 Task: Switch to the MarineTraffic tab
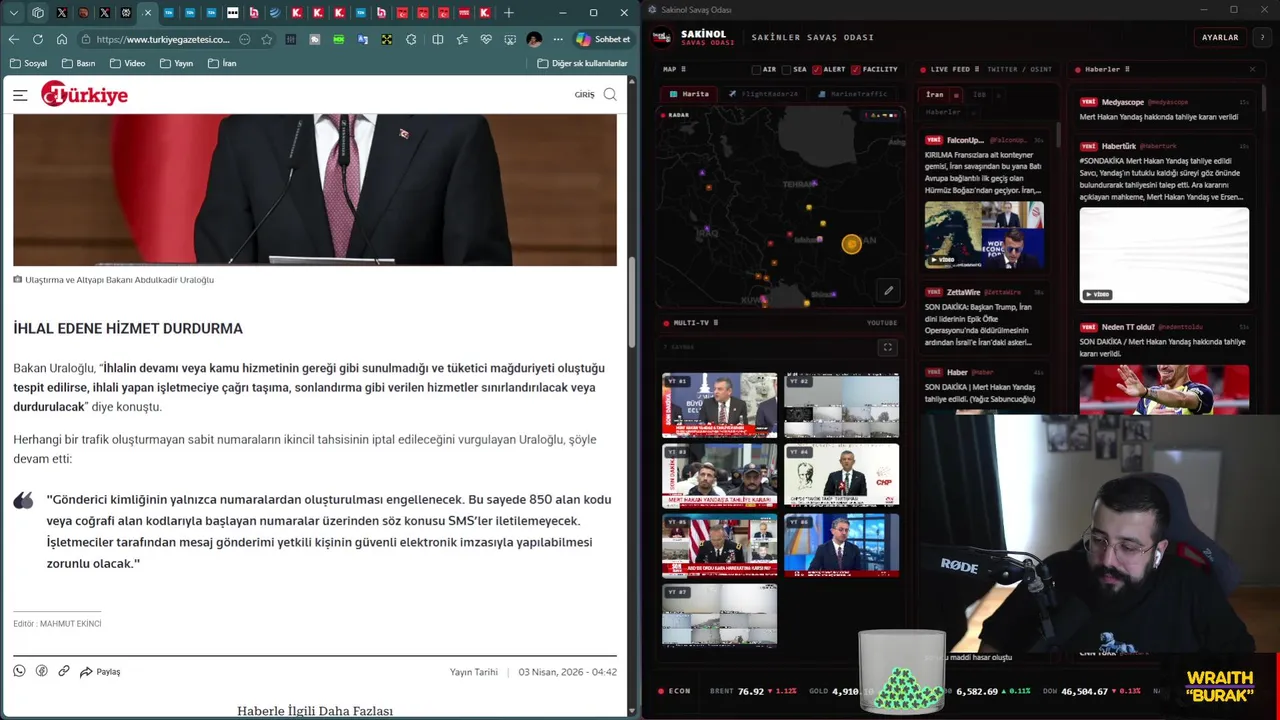[x=852, y=94]
